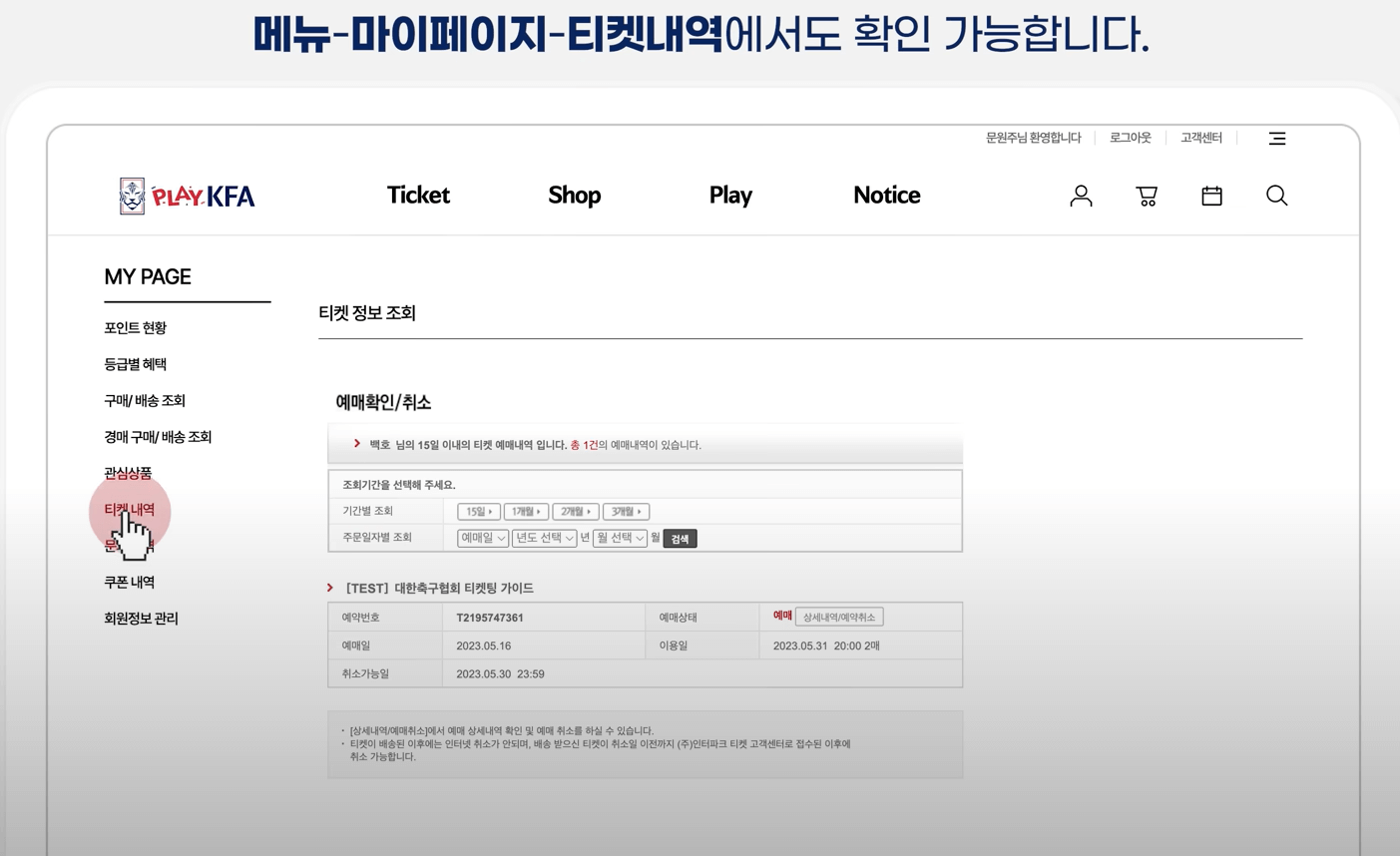This screenshot has width=1400, height=856.
Task: Open the search icon
Action: 1277,196
